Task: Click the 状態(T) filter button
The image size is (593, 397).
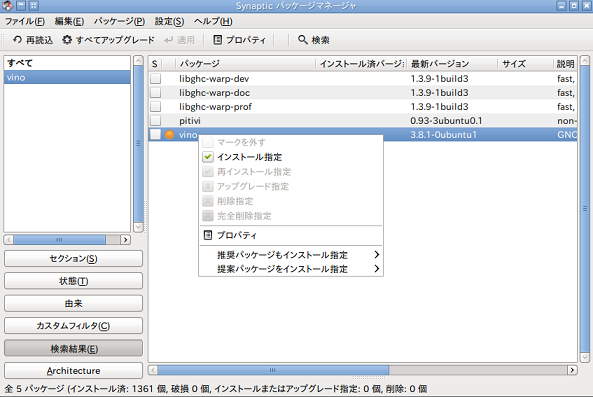Action: click(73, 281)
